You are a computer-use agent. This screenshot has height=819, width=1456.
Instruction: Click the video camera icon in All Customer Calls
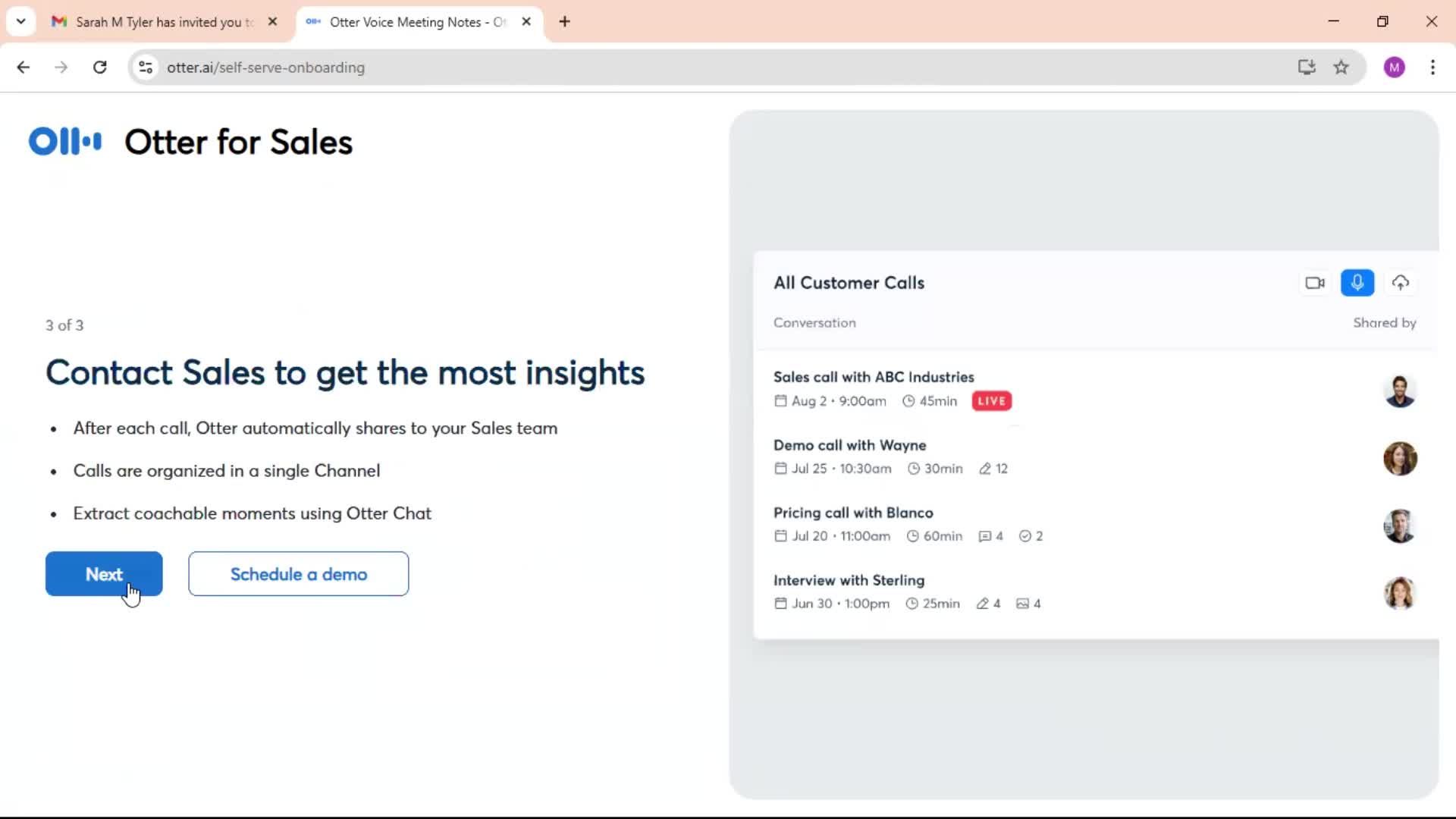pyautogui.click(x=1315, y=283)
